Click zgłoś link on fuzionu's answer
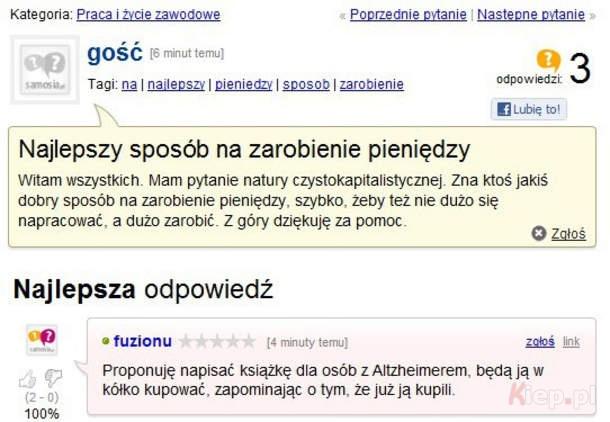 point(540,341)
